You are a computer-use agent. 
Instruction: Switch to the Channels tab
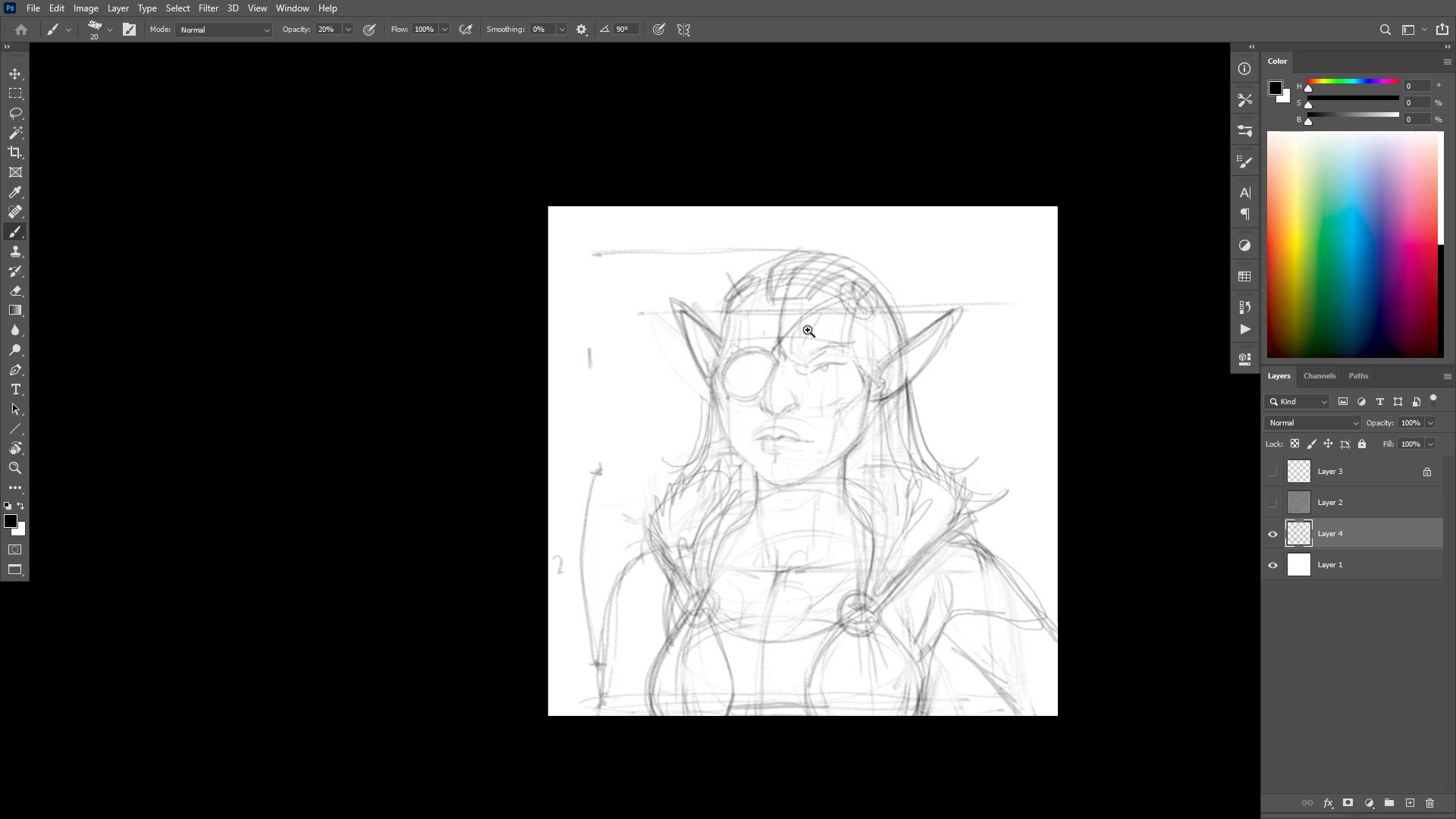(1319, 376)
